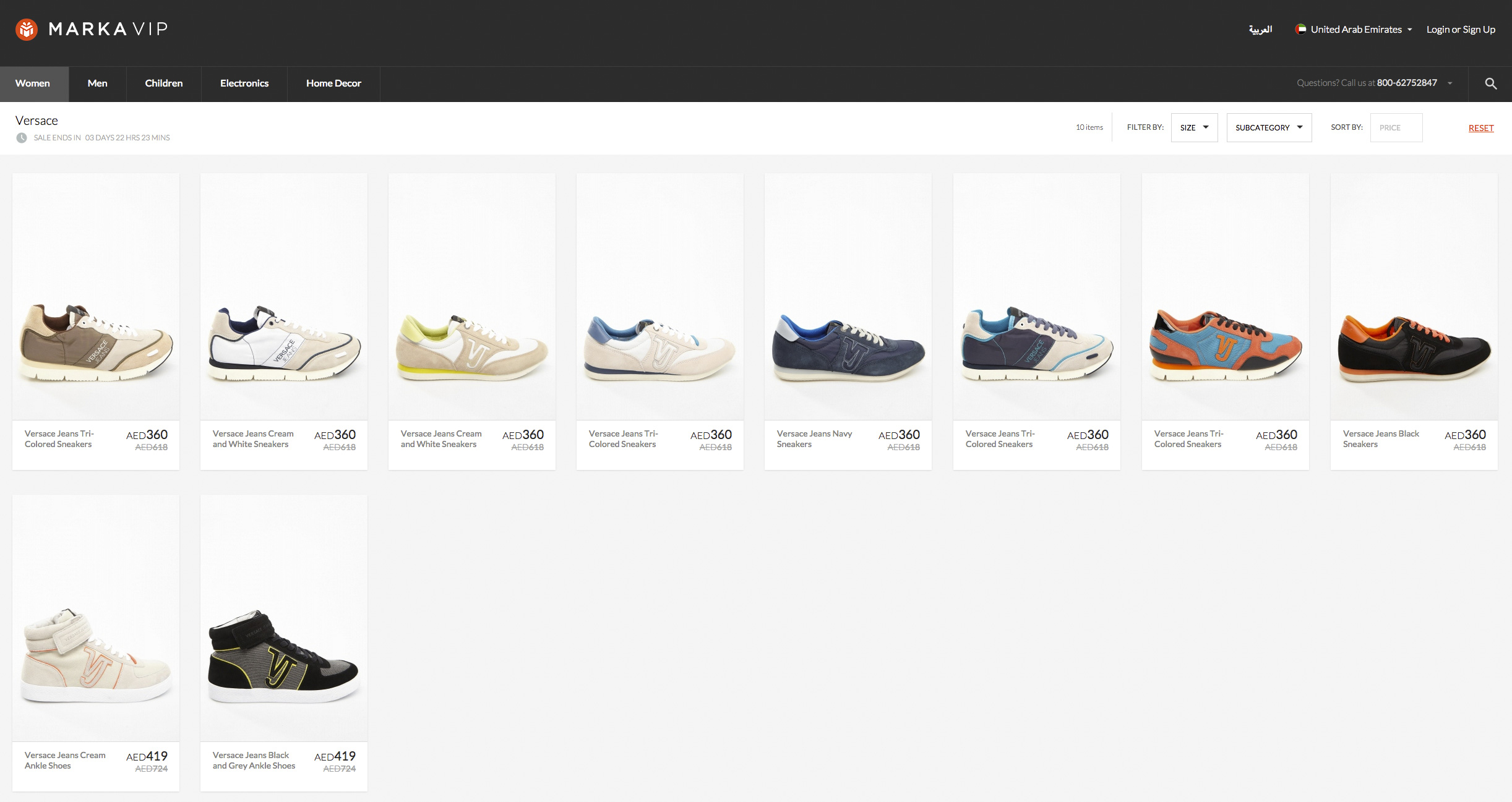Open the Electronics category tab
1512x802 pixels.
click(x=244, y=83)
